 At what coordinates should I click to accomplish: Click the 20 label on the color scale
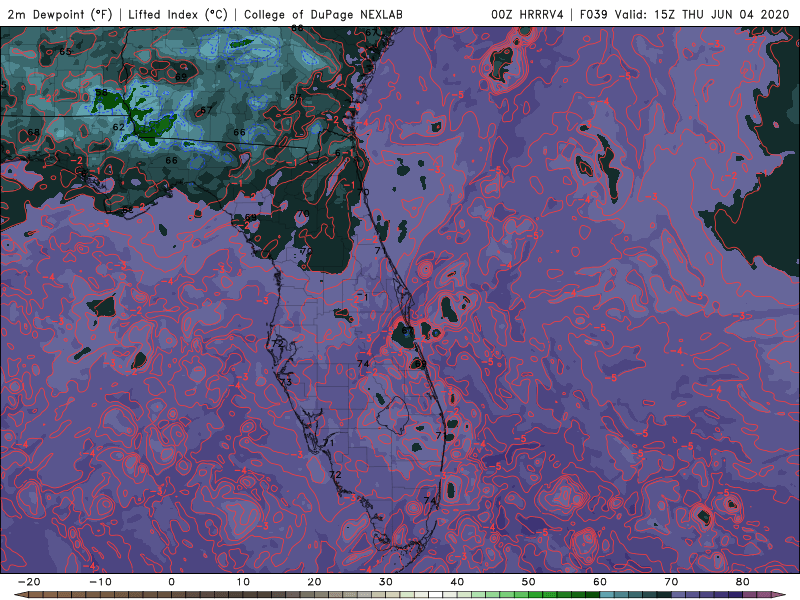pos(314,582)
